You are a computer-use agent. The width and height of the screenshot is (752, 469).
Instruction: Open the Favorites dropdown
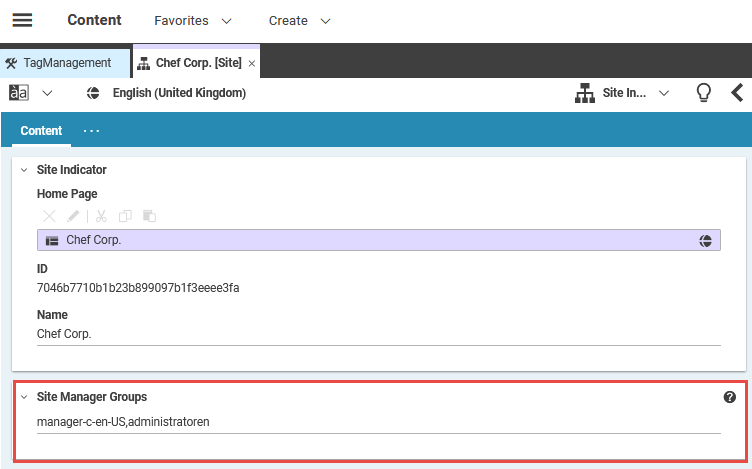click(193, 21)
